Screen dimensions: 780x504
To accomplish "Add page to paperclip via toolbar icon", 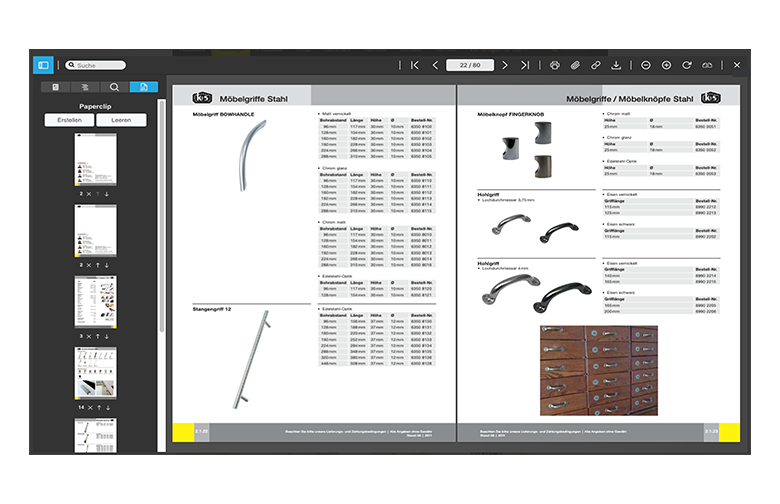I will pyautogui.click(x=576, y=65).
